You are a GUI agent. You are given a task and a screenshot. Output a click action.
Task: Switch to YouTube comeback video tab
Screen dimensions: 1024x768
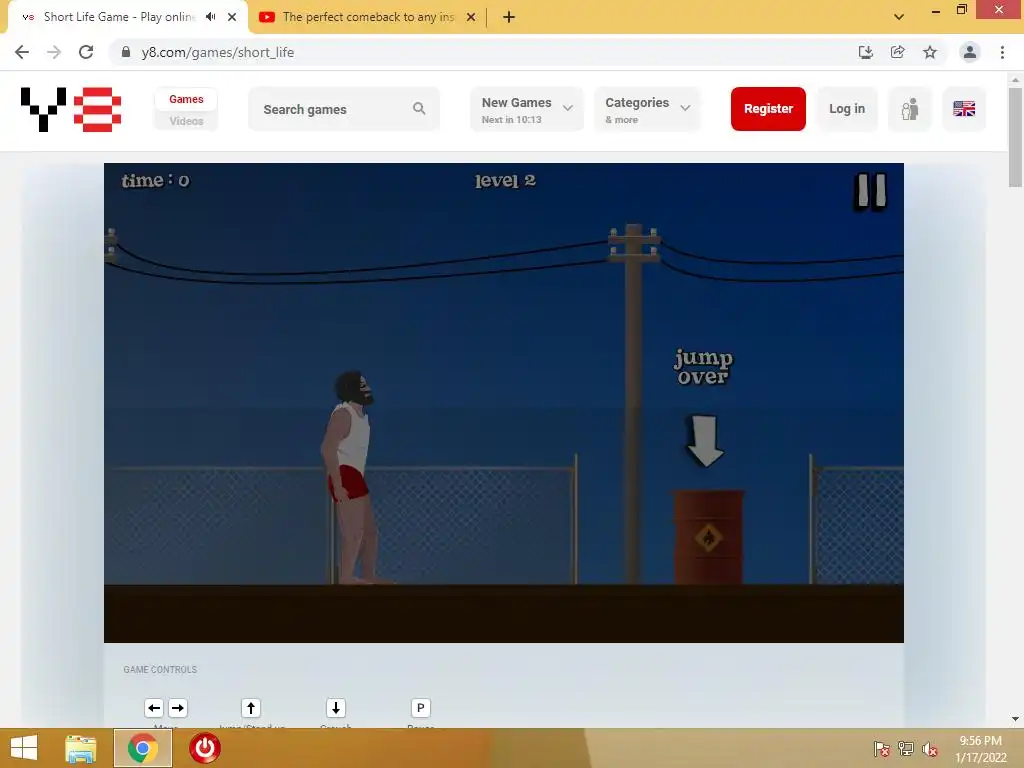366,17
